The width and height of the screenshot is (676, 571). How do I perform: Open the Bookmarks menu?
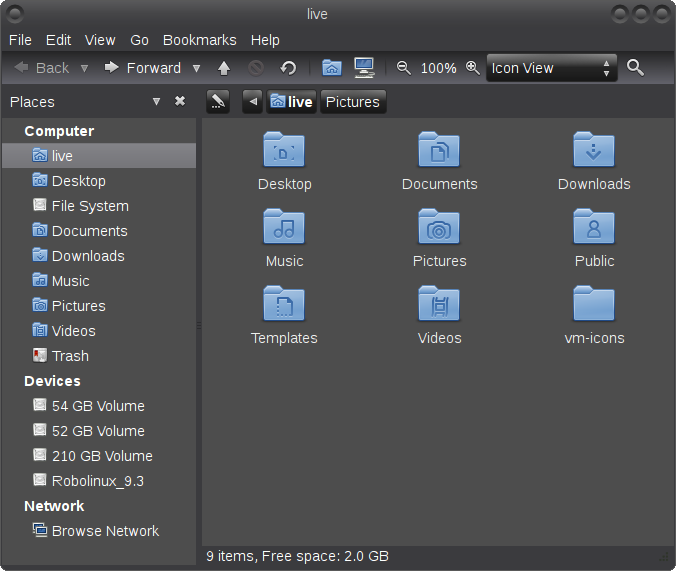pos(200,40)
